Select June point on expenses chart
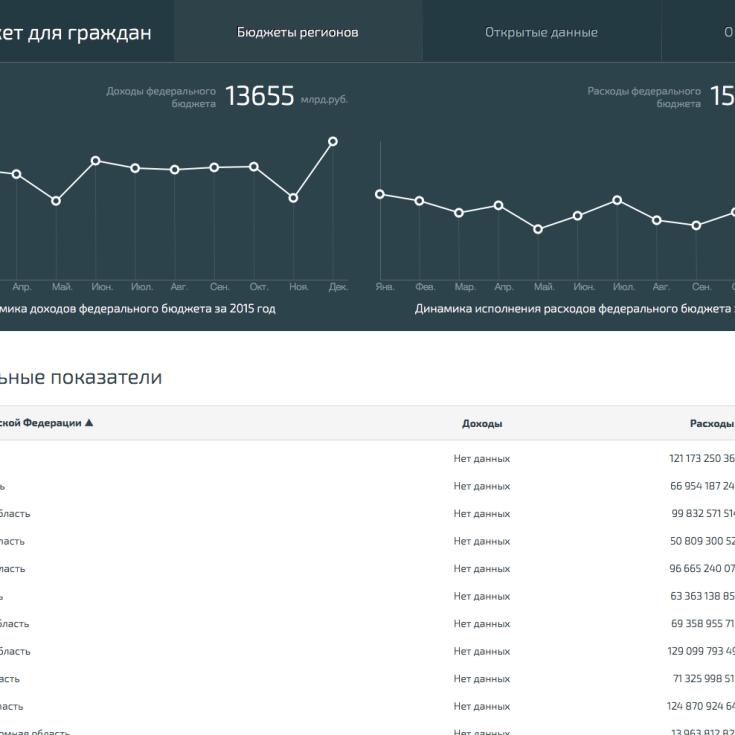The height and width of the screenshot is (735, 735). click(x=578, y=216)
